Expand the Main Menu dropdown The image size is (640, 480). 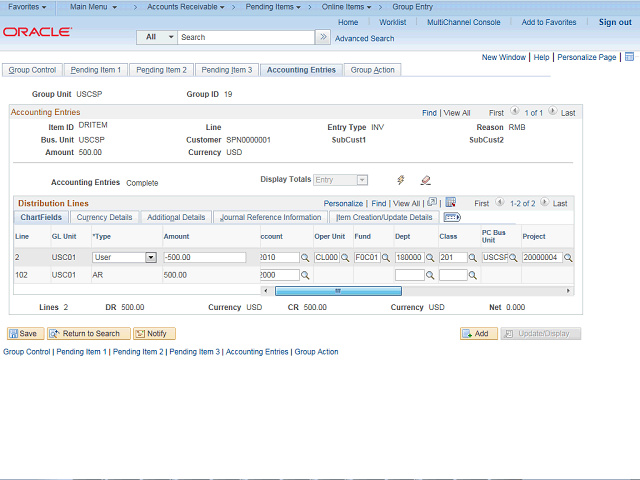point(93,7)
